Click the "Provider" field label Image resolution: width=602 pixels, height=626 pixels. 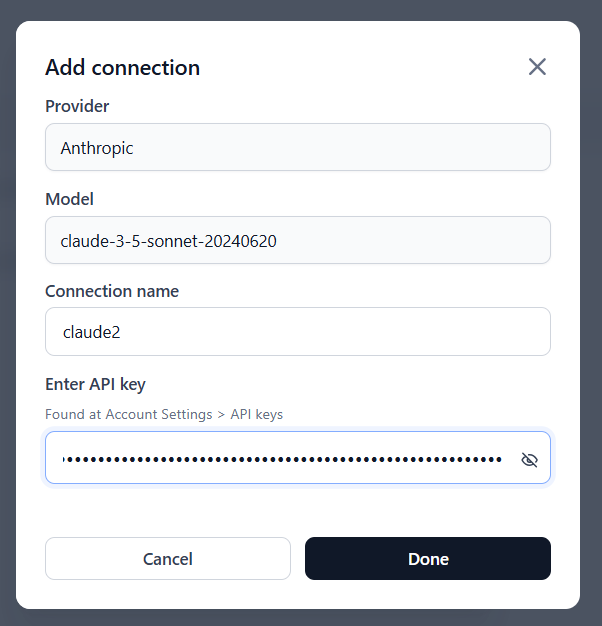tap(77, 106)
